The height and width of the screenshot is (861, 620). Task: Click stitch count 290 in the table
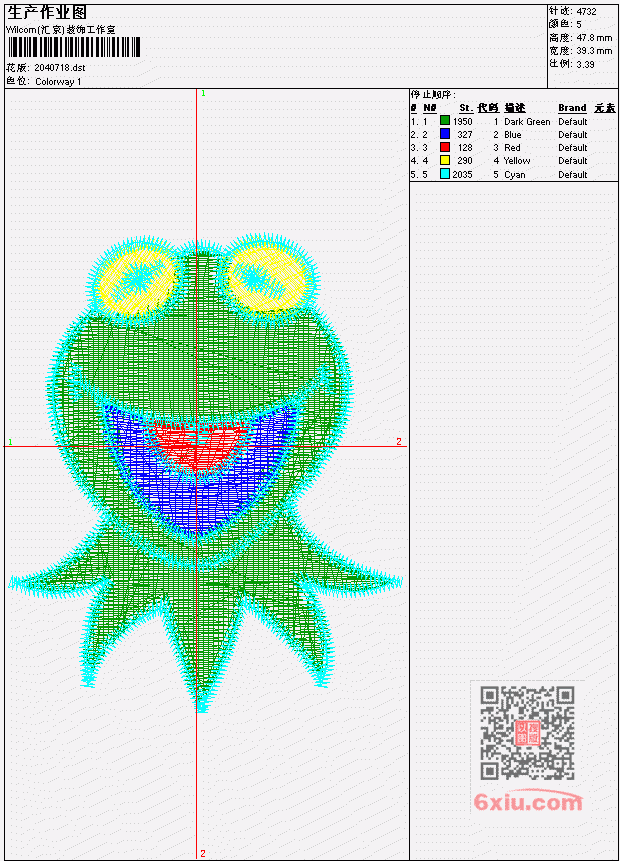pos(465,161)
